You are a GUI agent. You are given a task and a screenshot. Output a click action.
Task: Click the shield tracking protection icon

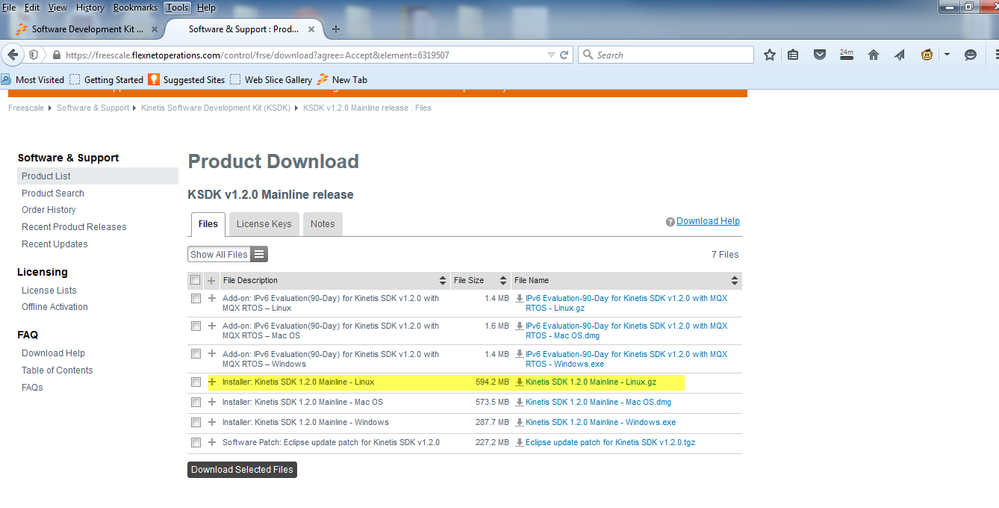[33, 55]
